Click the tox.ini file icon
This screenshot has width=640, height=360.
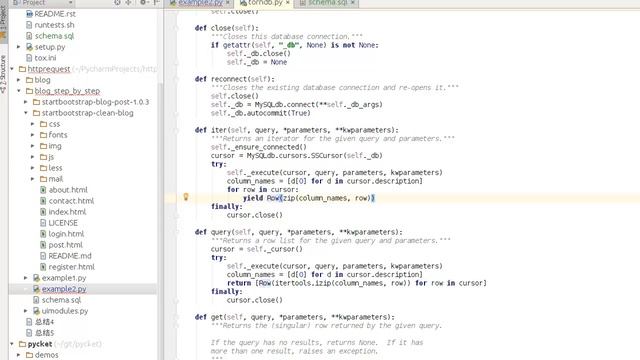[x=29, y=58]
